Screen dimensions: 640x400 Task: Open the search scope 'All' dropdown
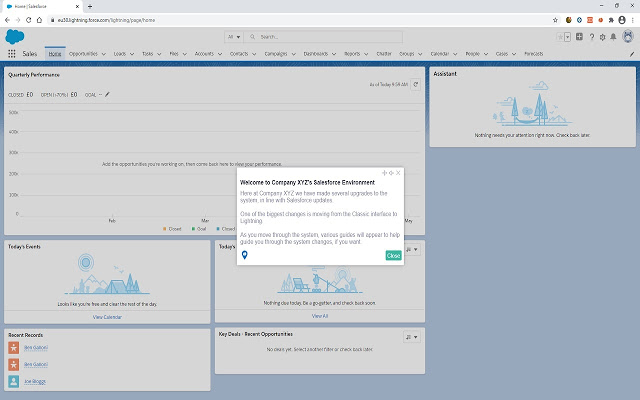tap(236, 37)
